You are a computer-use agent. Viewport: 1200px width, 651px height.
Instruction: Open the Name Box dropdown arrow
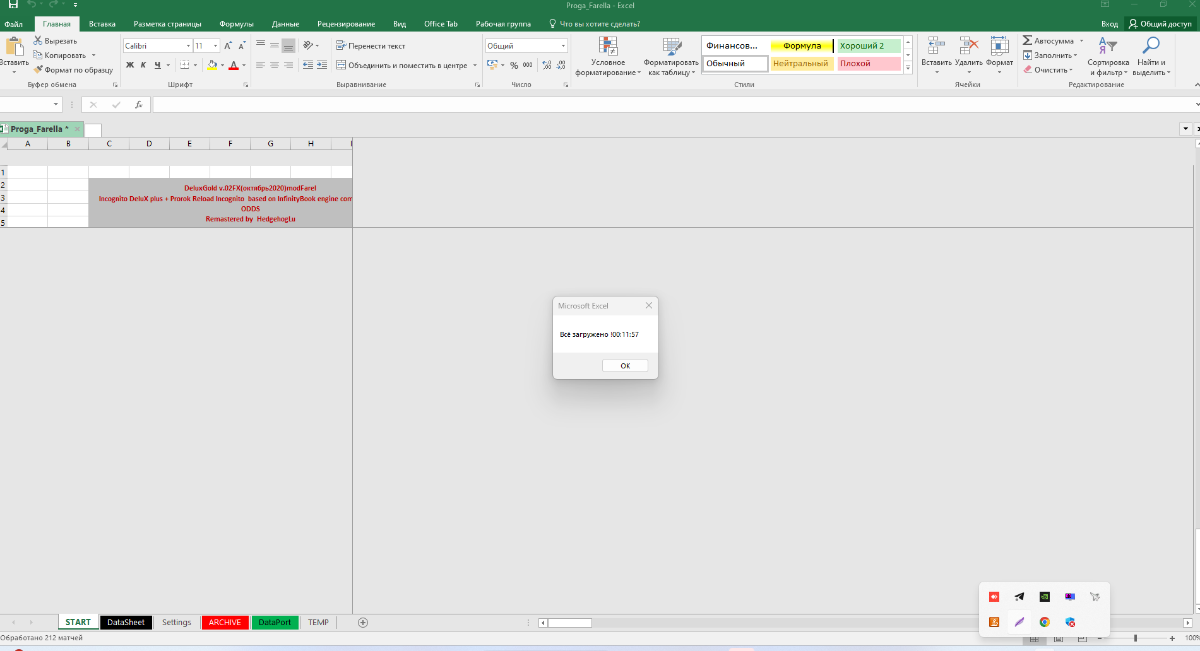click(56, 104)
